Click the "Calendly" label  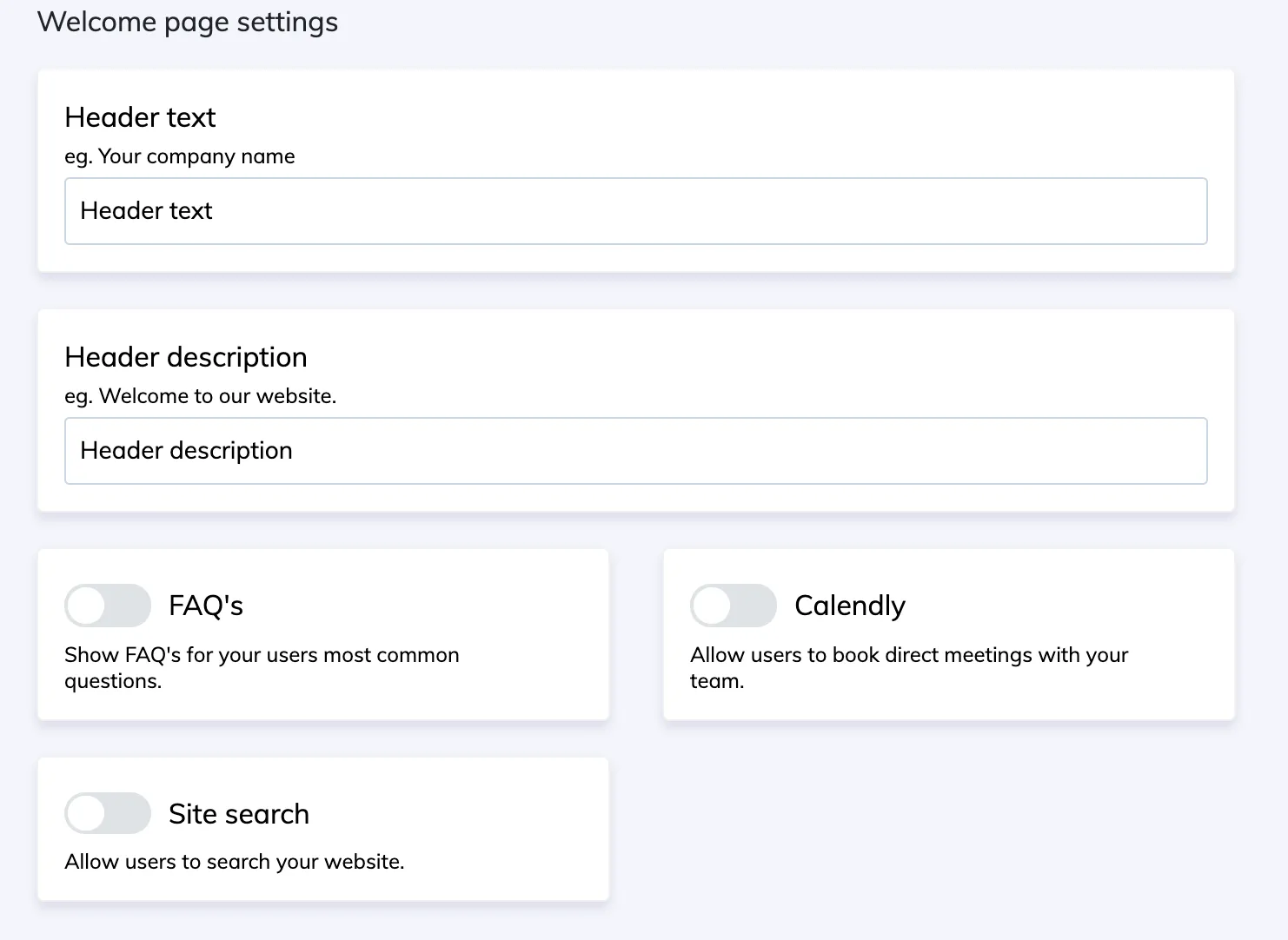(x=850, y=606)
